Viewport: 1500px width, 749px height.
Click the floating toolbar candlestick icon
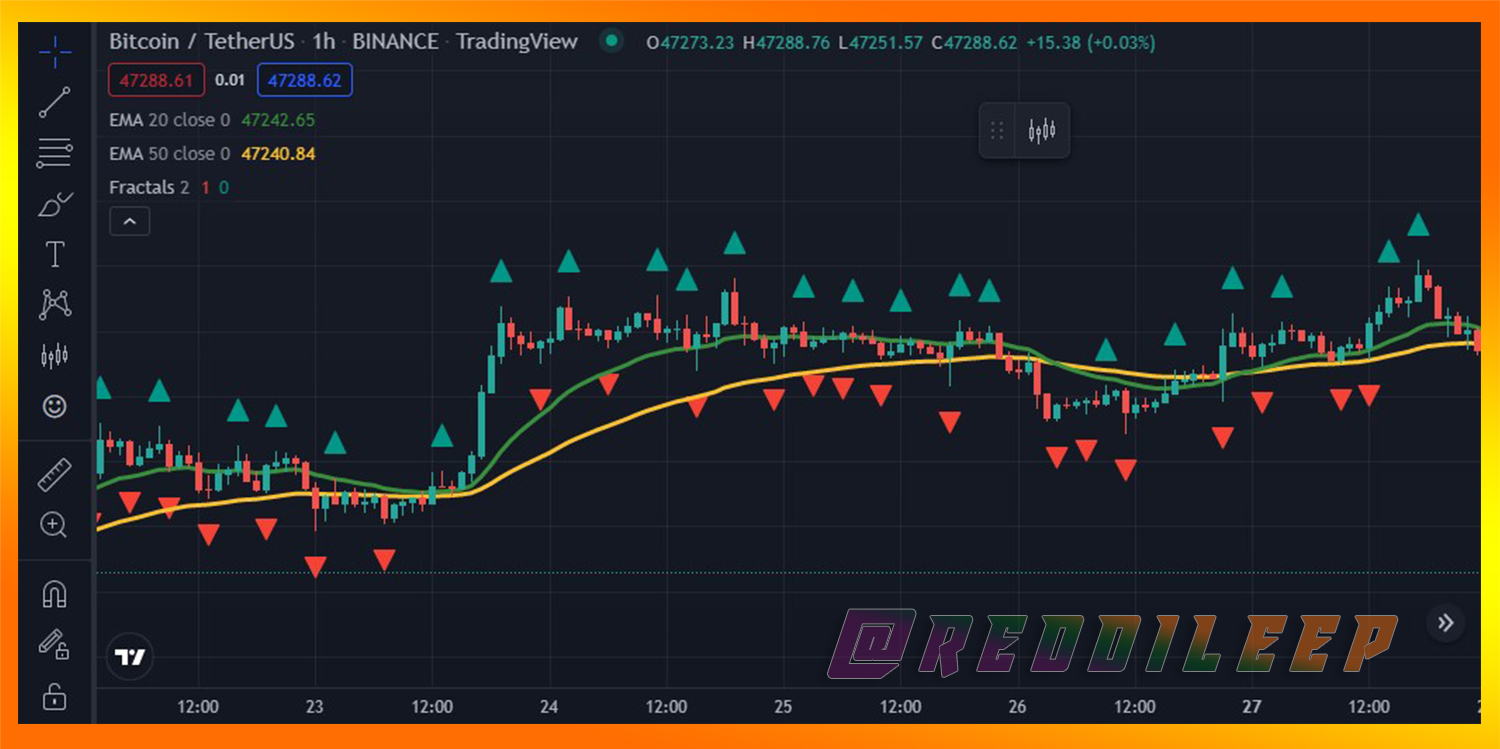(x=1042, y=130)
